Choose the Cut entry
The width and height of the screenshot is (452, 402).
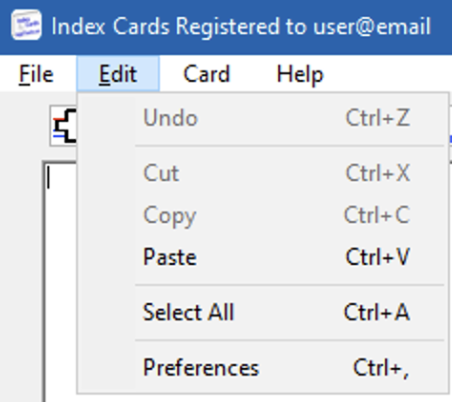[x=263, y=173]
